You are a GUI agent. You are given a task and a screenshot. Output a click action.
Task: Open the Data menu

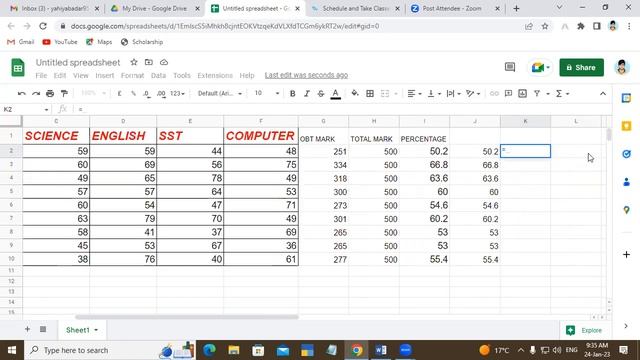pyautogui.click(x=158, y=76)
